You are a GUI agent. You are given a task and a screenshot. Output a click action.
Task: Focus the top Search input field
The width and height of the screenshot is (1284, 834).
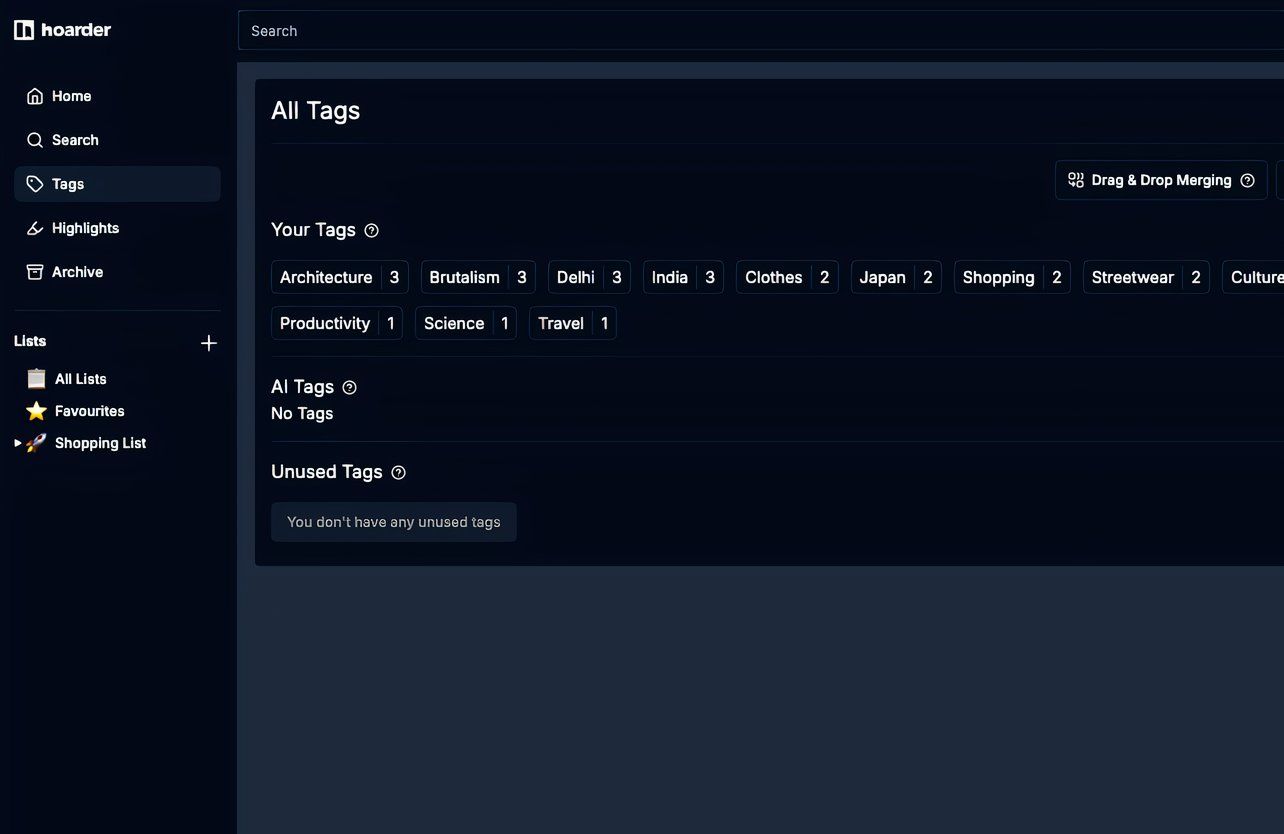click(x=761, y=31)
